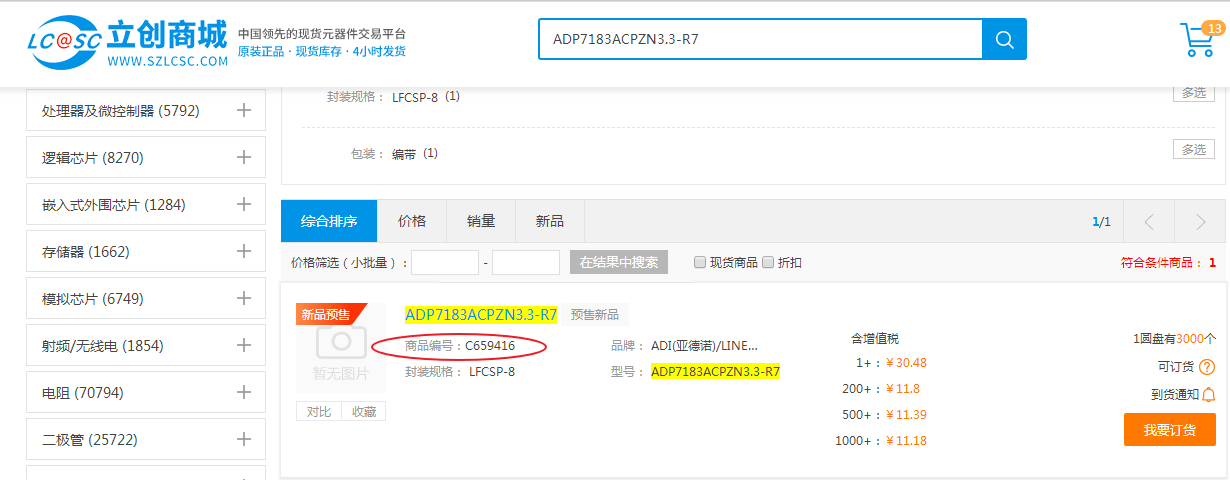Sort results by 新品

[x=550, y=221]
